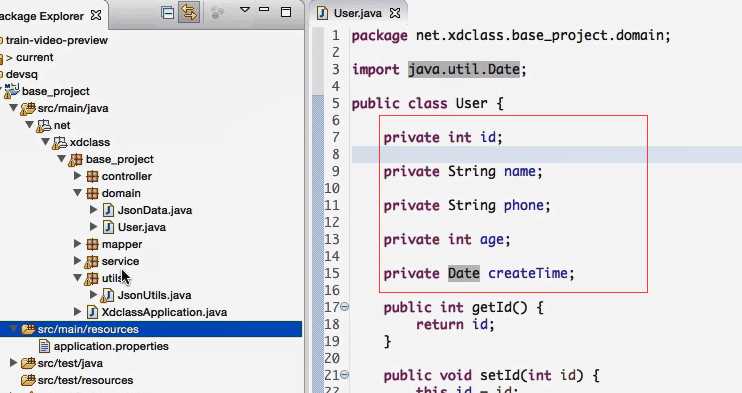The image size is (742, 393).
Task: Fold getId() method at line 17
Action: [345, 307]
